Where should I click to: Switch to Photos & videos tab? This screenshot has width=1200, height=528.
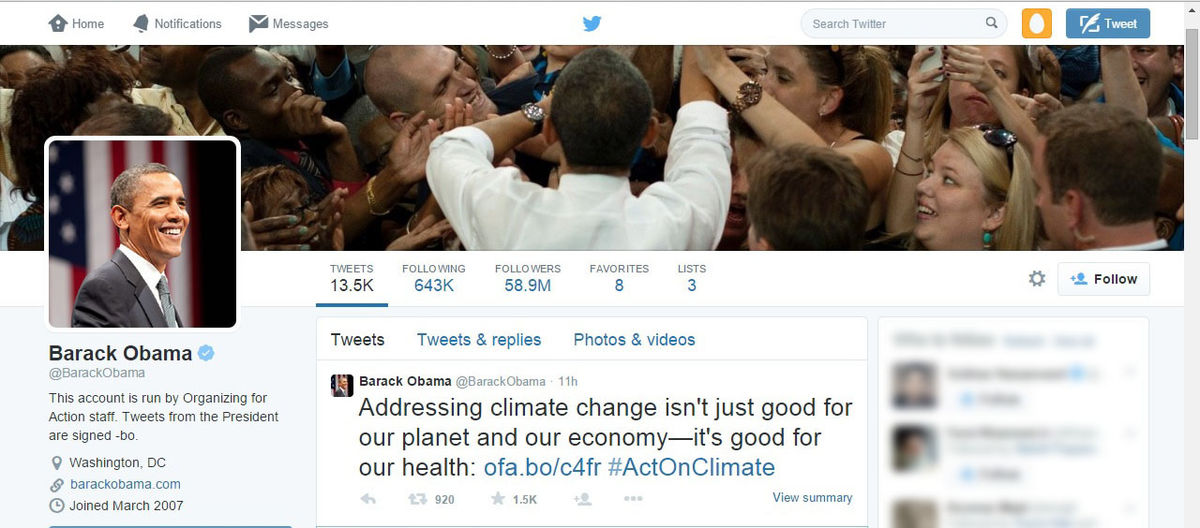point(634,340)
